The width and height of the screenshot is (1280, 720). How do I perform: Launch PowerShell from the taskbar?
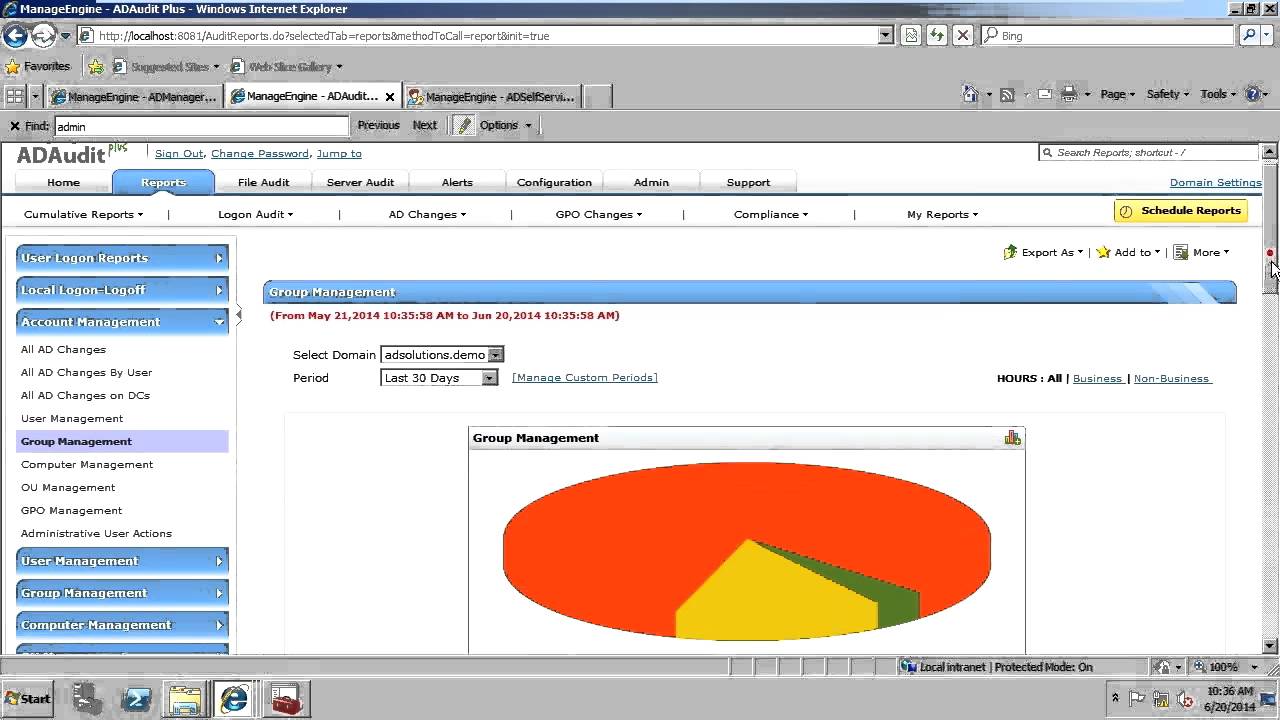point(136,698)
